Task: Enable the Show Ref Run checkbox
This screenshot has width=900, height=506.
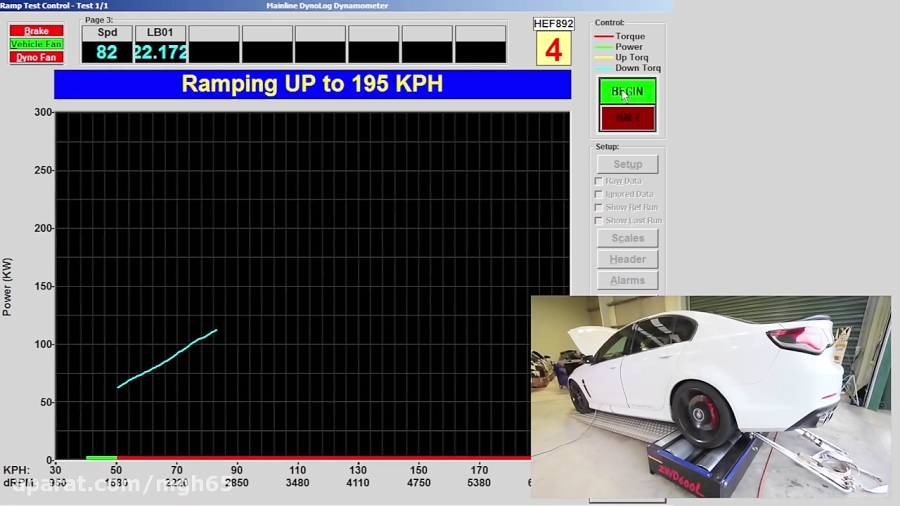Action: pyautogui.click(x=599, y=207)
